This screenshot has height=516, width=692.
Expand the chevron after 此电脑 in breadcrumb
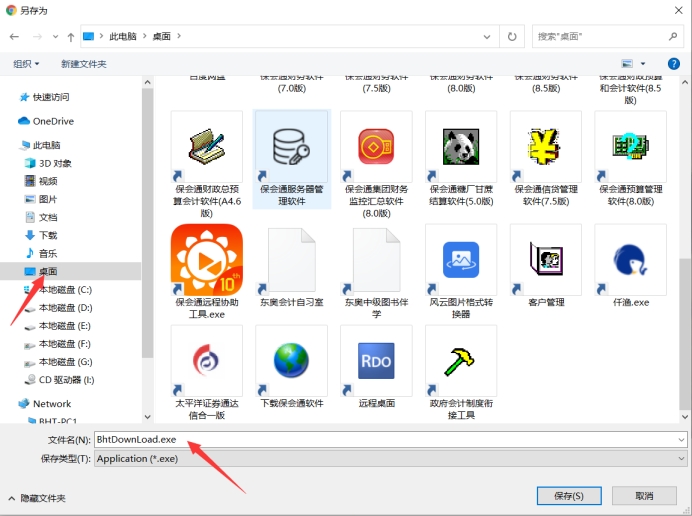pos(144,36)
